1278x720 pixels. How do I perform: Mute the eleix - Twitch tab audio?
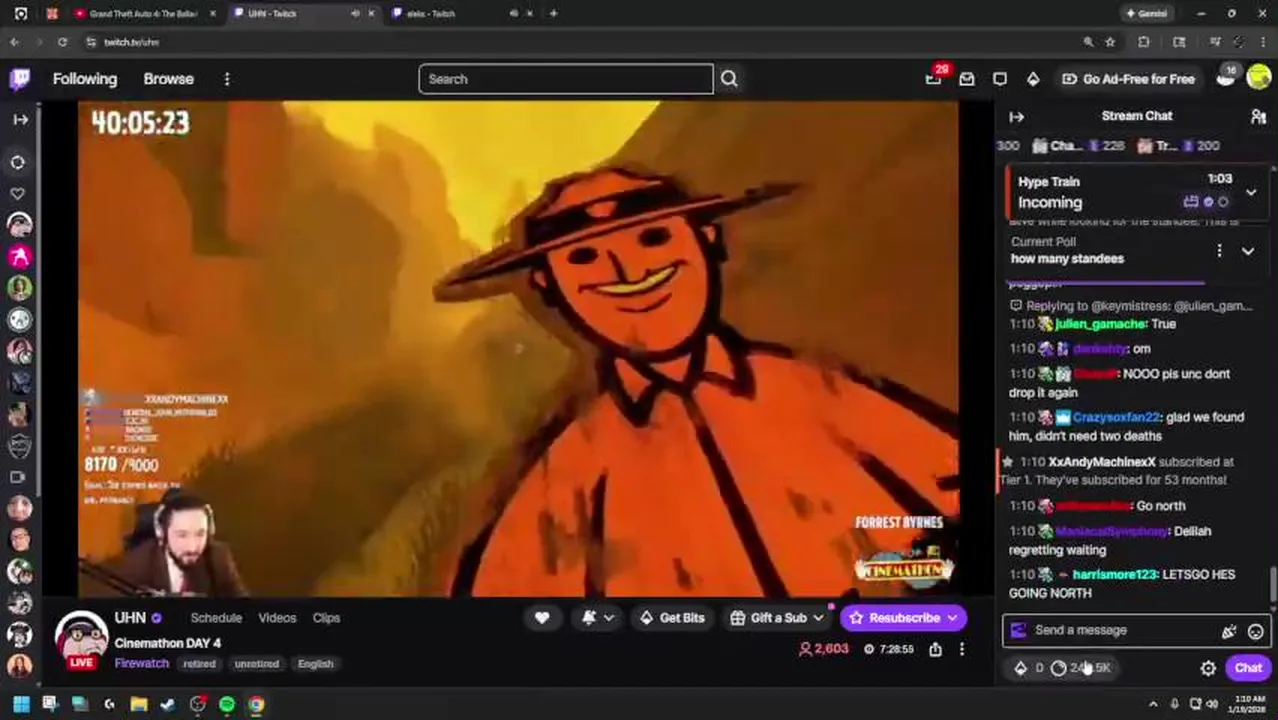(514, 14)
